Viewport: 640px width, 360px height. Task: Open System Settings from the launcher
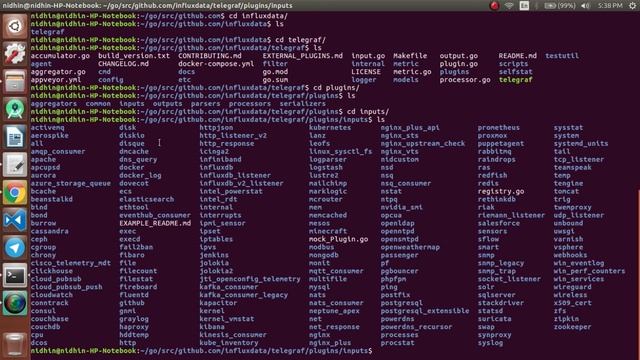[15, 54]
